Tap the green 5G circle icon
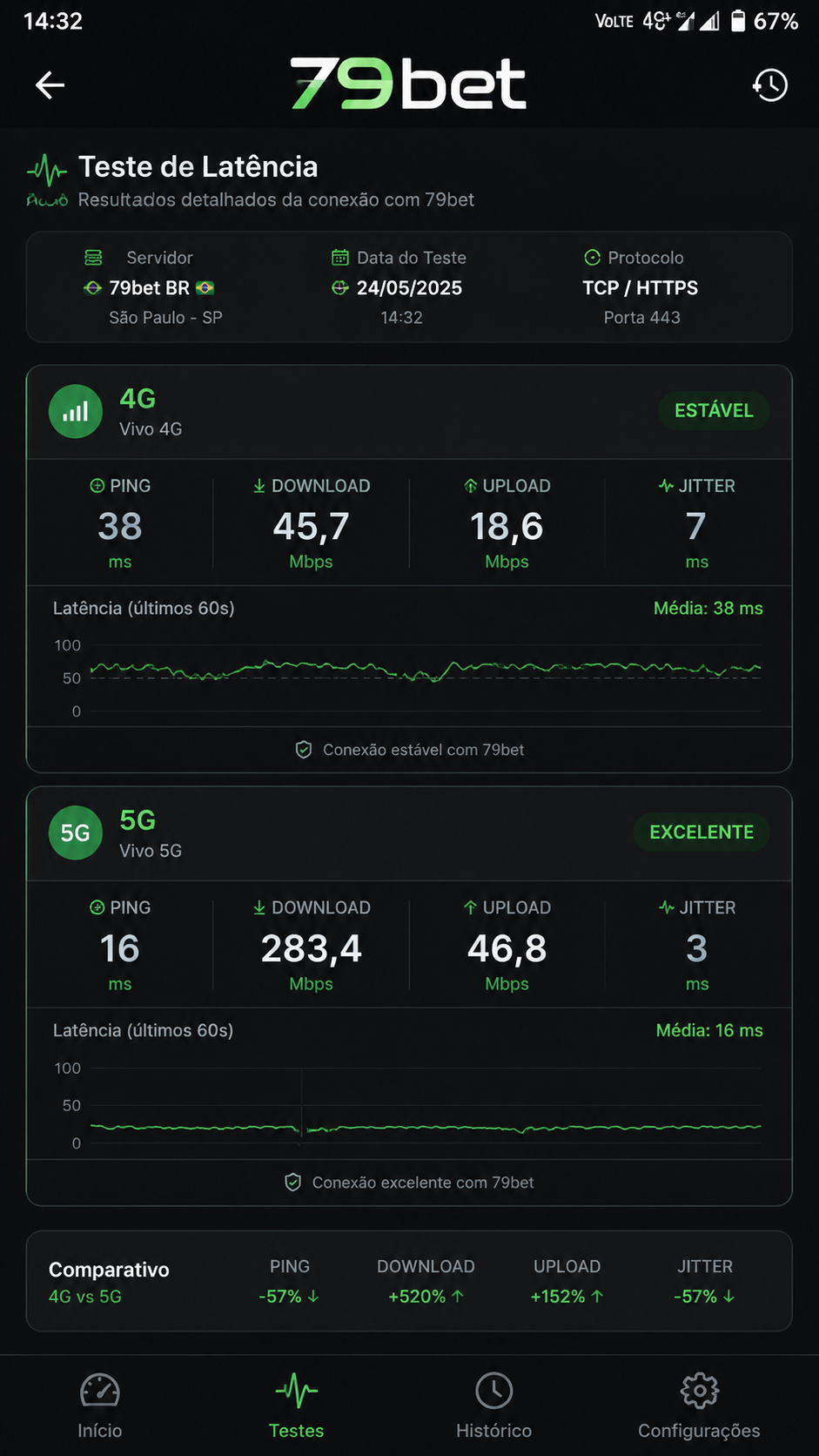Image resolution: width=819 pixels, height=1456 pixels. pos(76,832)
